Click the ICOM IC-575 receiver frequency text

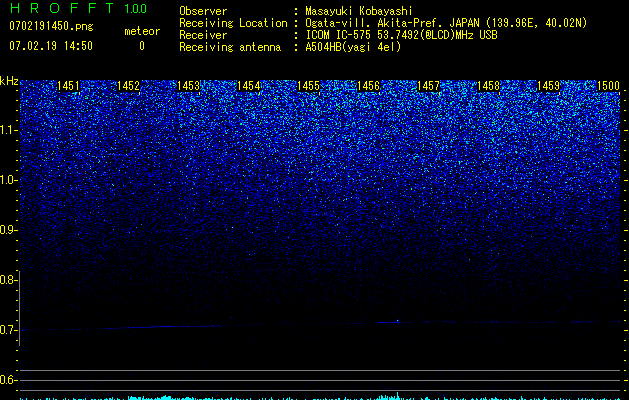point(401,35)
